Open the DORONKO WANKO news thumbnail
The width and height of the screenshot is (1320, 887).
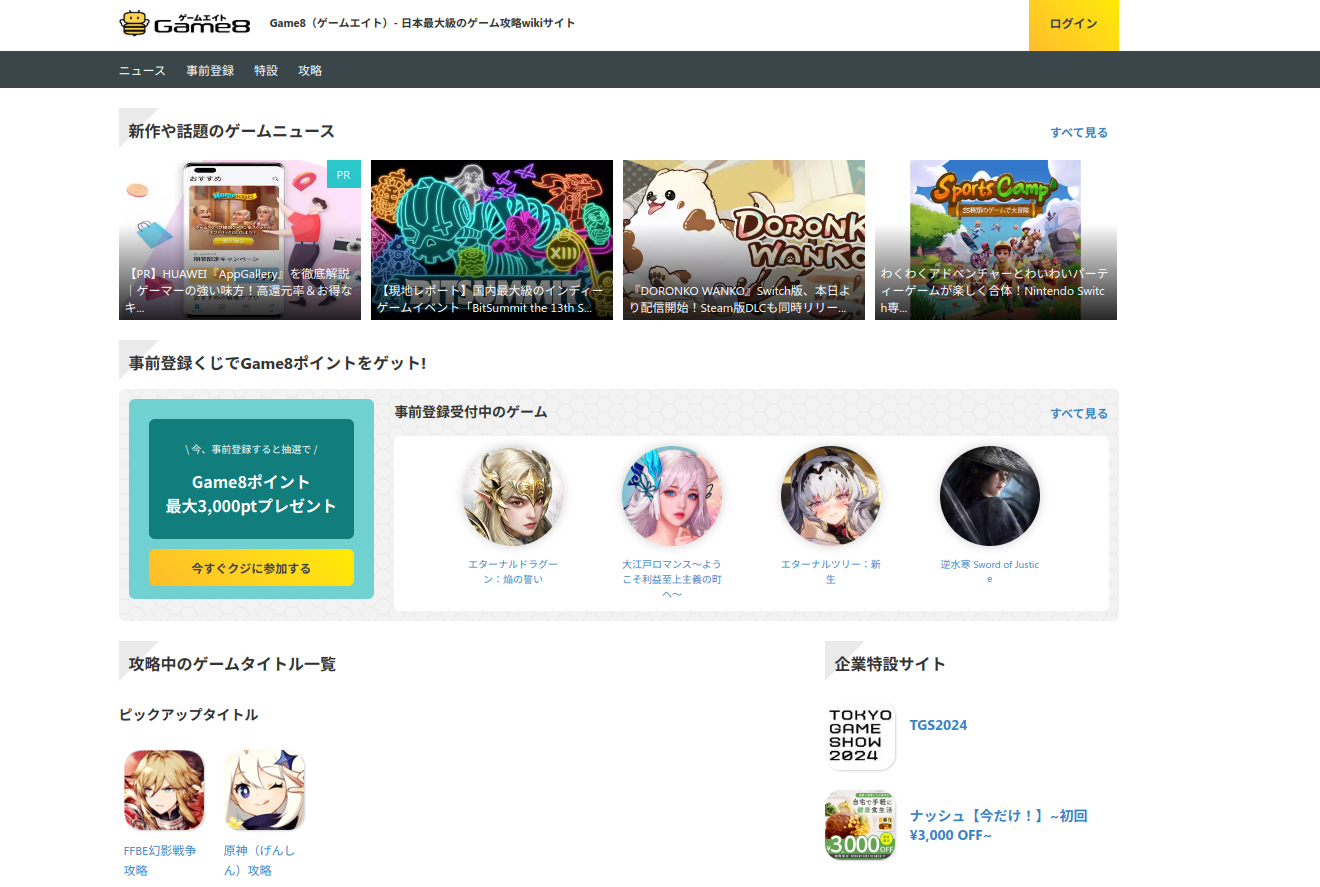(744, 240)
